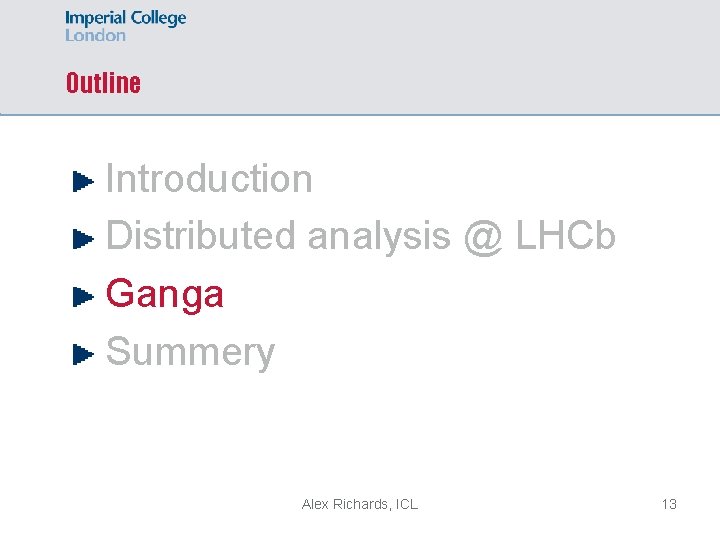
Task: Click the arrow bullet beside Summery
Action: (83, 354)
